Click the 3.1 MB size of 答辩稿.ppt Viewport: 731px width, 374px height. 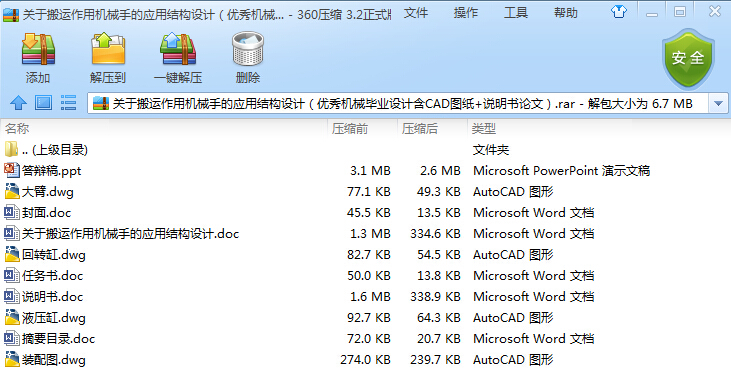370,171
